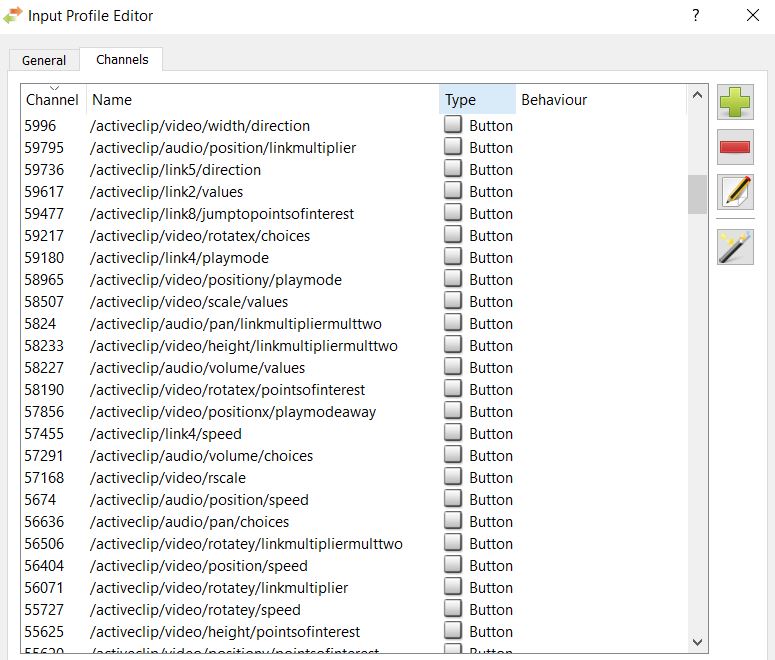The width and height of the screenshot is (775, 660).
Task: Click the magic wand auto-detect icon
Action: (735, 246)
